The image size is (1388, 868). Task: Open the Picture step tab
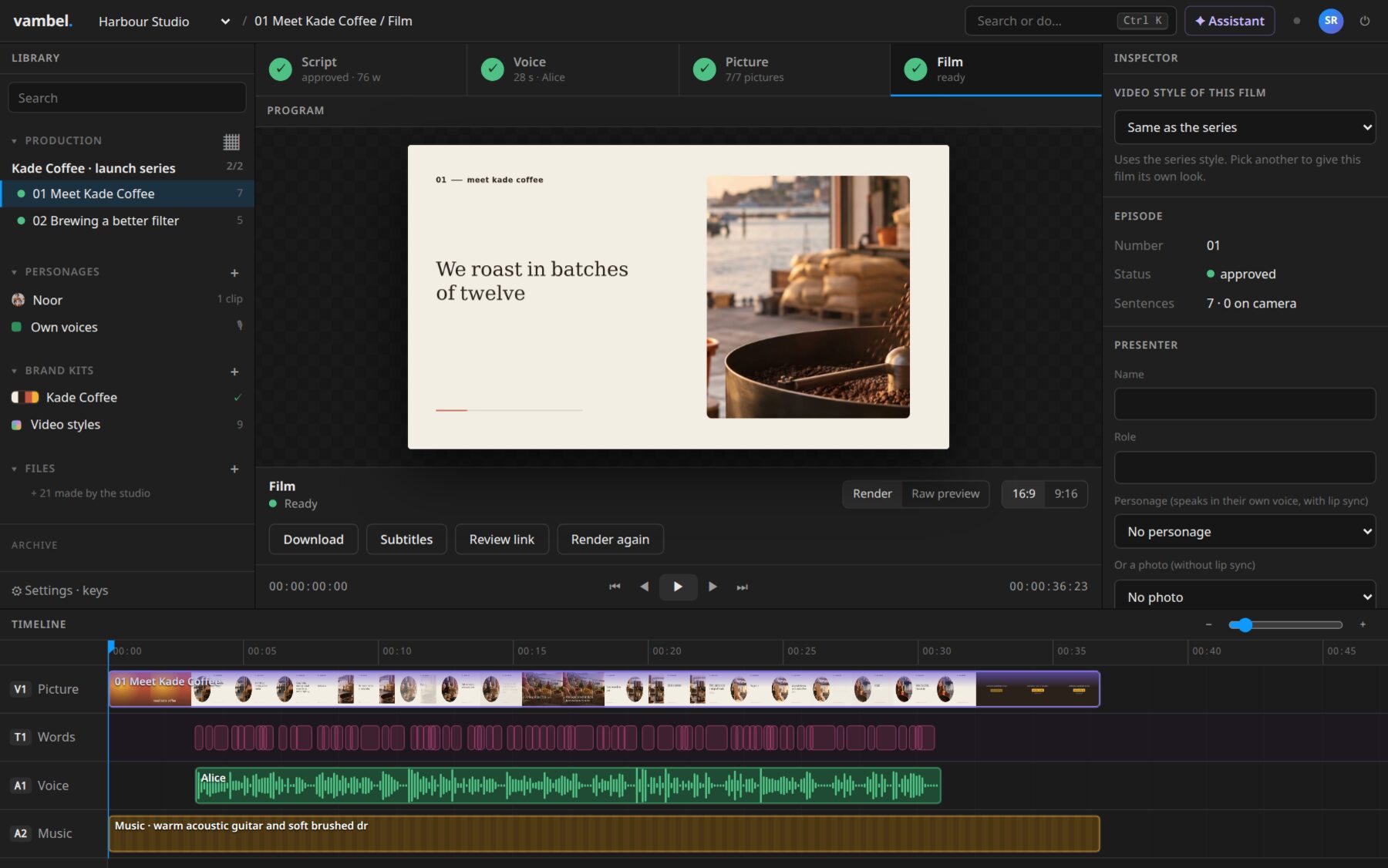coord(784,69)
